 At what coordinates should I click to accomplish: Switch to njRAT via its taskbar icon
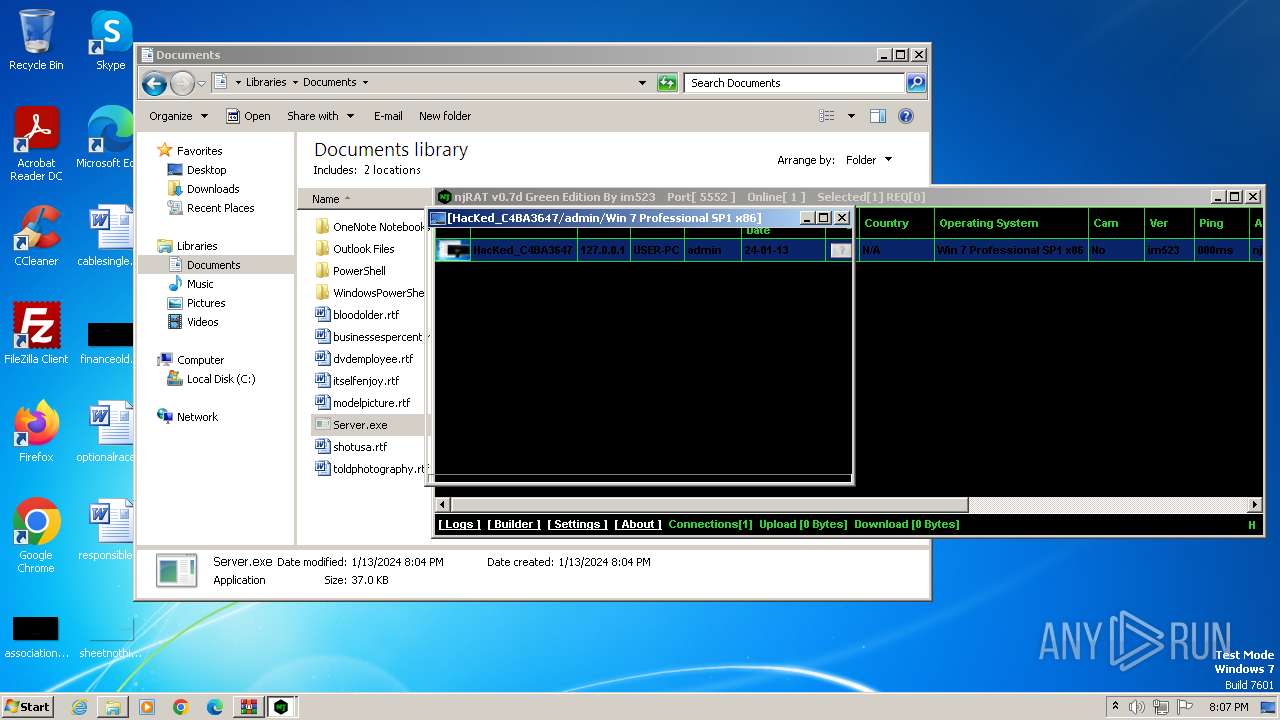(x=282, y=707)
